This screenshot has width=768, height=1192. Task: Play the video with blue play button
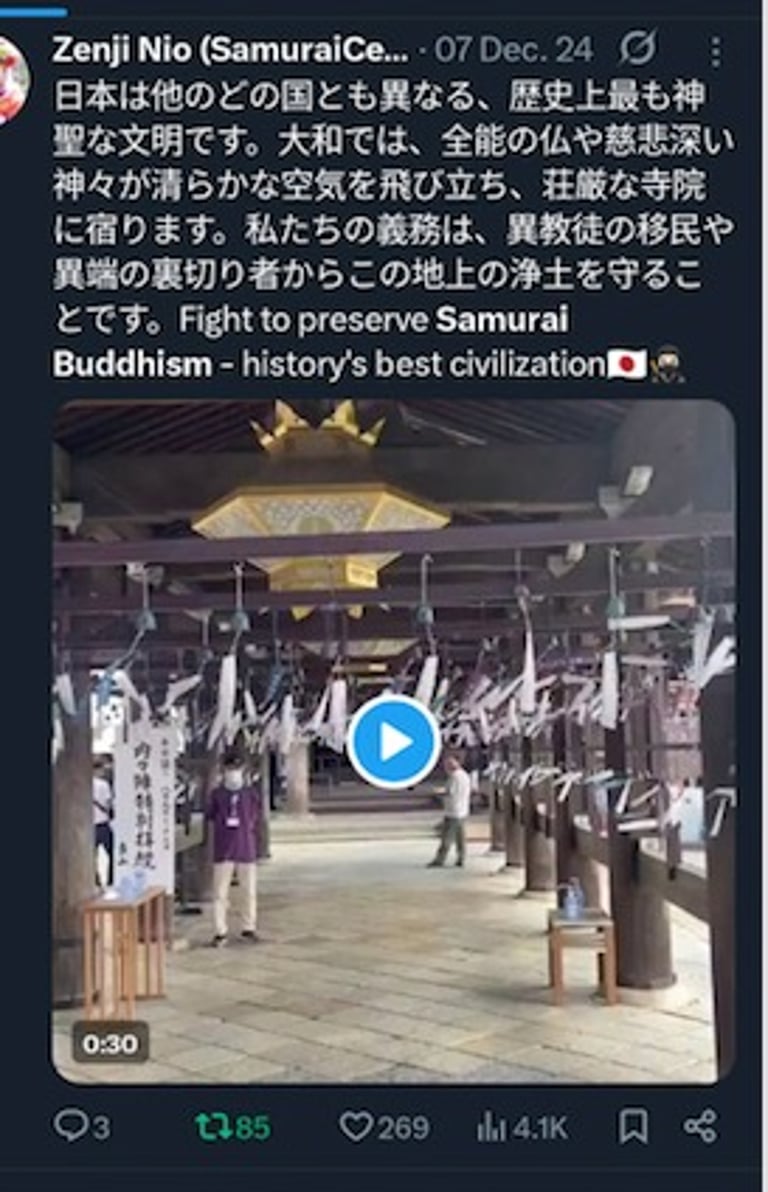coord(393,741)
